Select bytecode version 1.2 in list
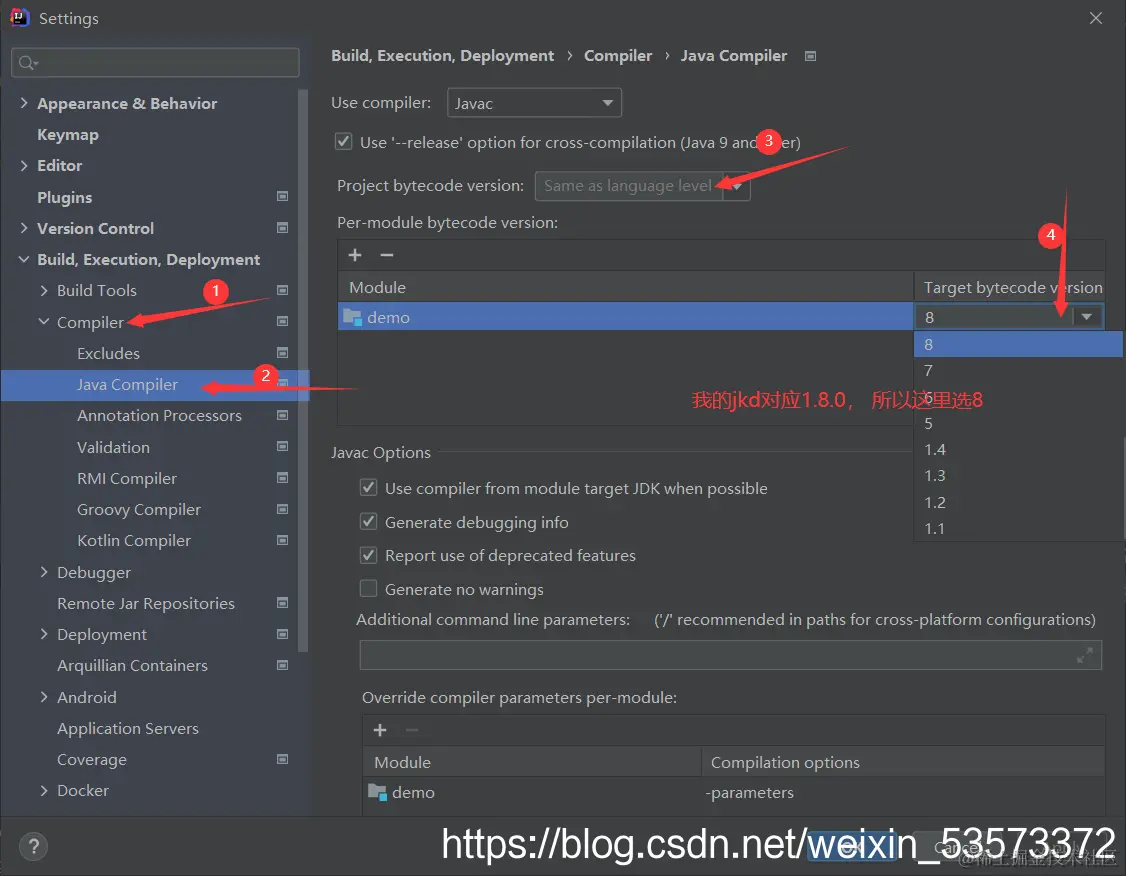The width and height of the screenshot is (1126, 876). [1018, 502]
